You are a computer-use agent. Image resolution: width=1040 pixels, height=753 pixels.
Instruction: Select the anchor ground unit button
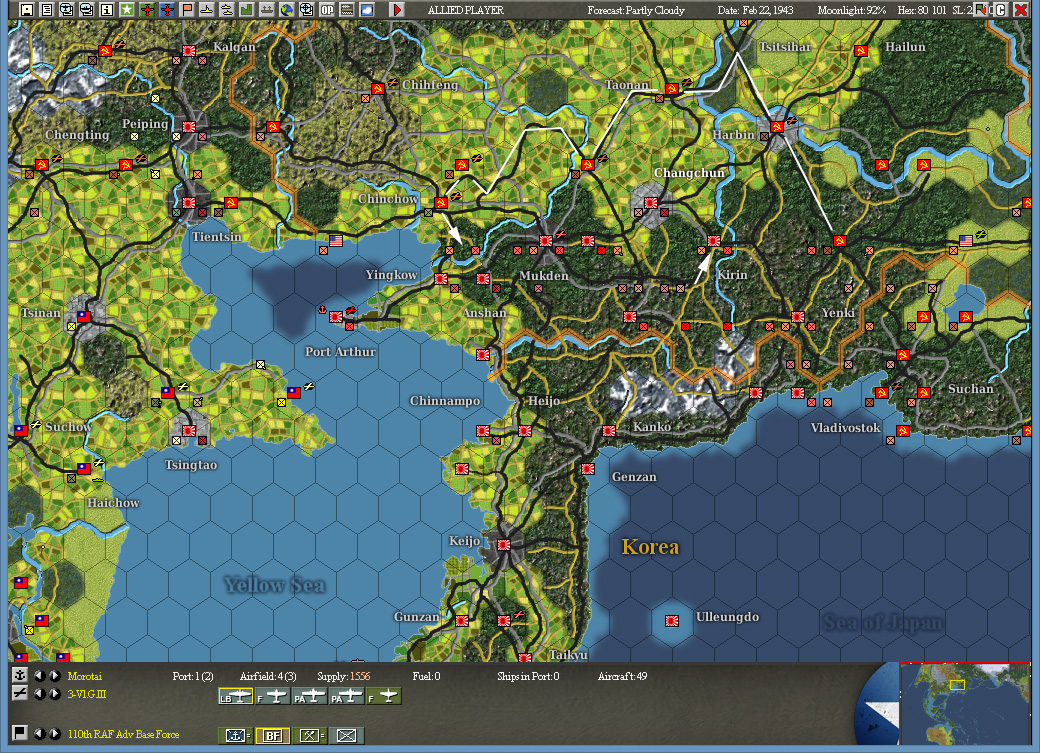pos(236,735)
